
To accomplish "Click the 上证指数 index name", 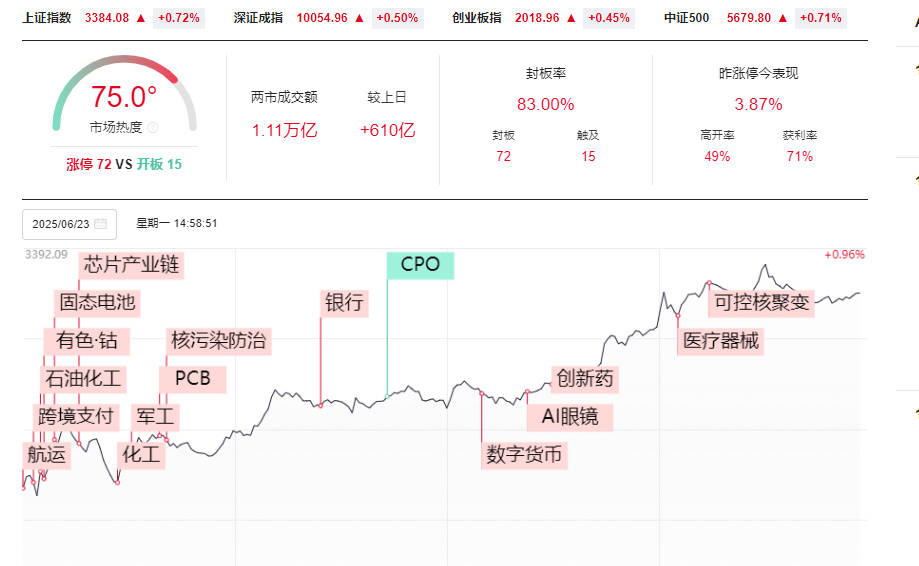I will (x=47, y=18).
